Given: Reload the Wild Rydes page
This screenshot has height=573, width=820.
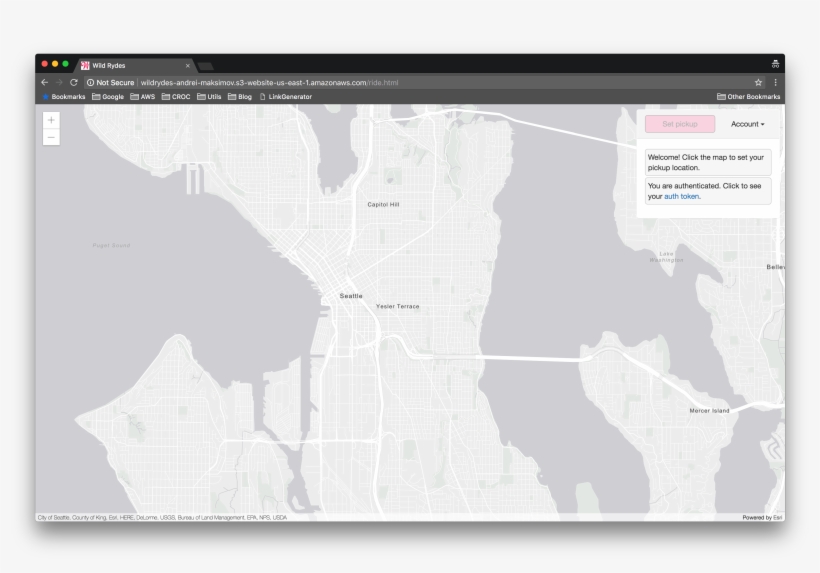Looking at the screenshot, I should [x=74, y=82].
